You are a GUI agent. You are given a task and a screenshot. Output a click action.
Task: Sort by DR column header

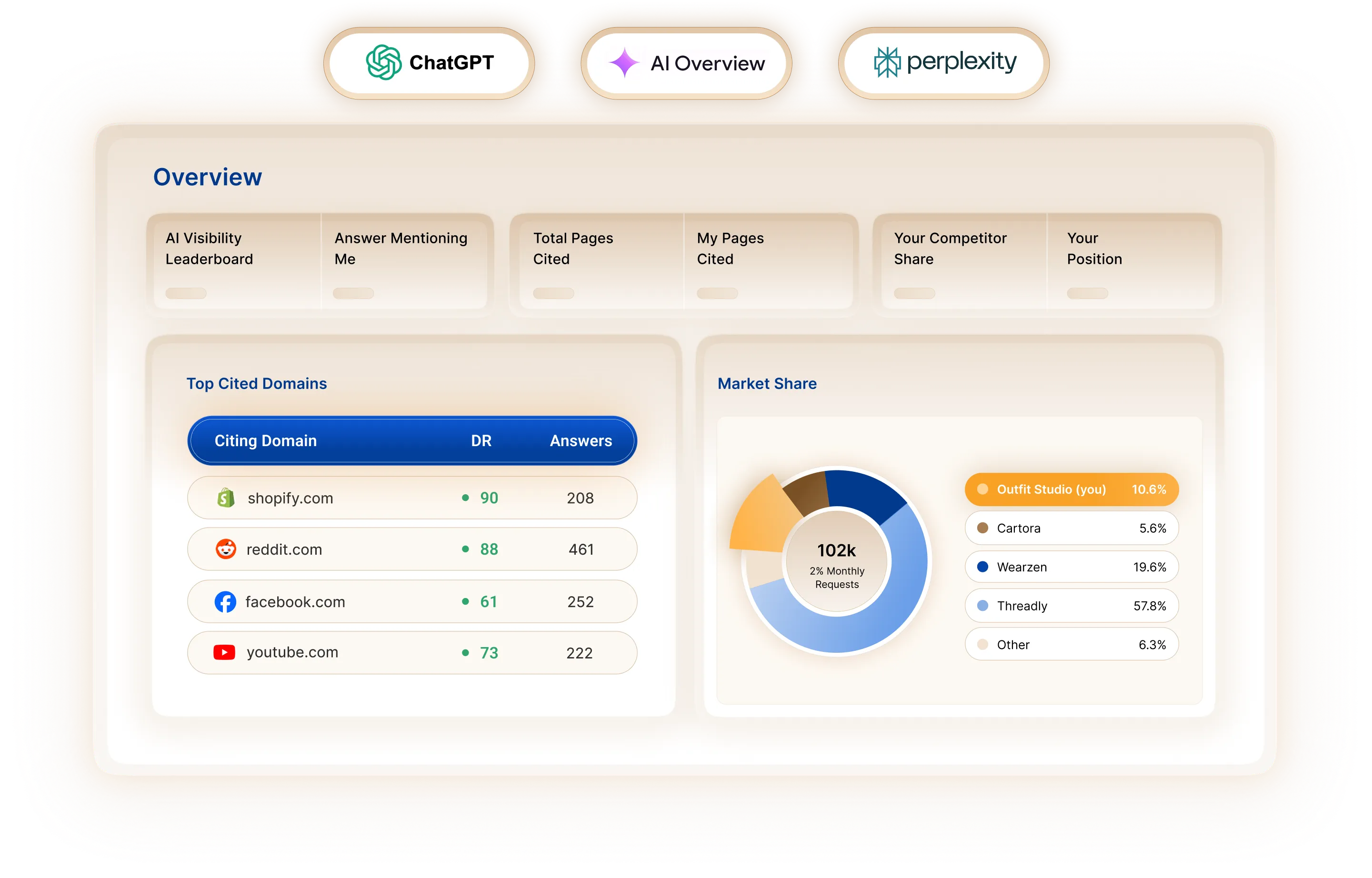(x=481, y=441)
